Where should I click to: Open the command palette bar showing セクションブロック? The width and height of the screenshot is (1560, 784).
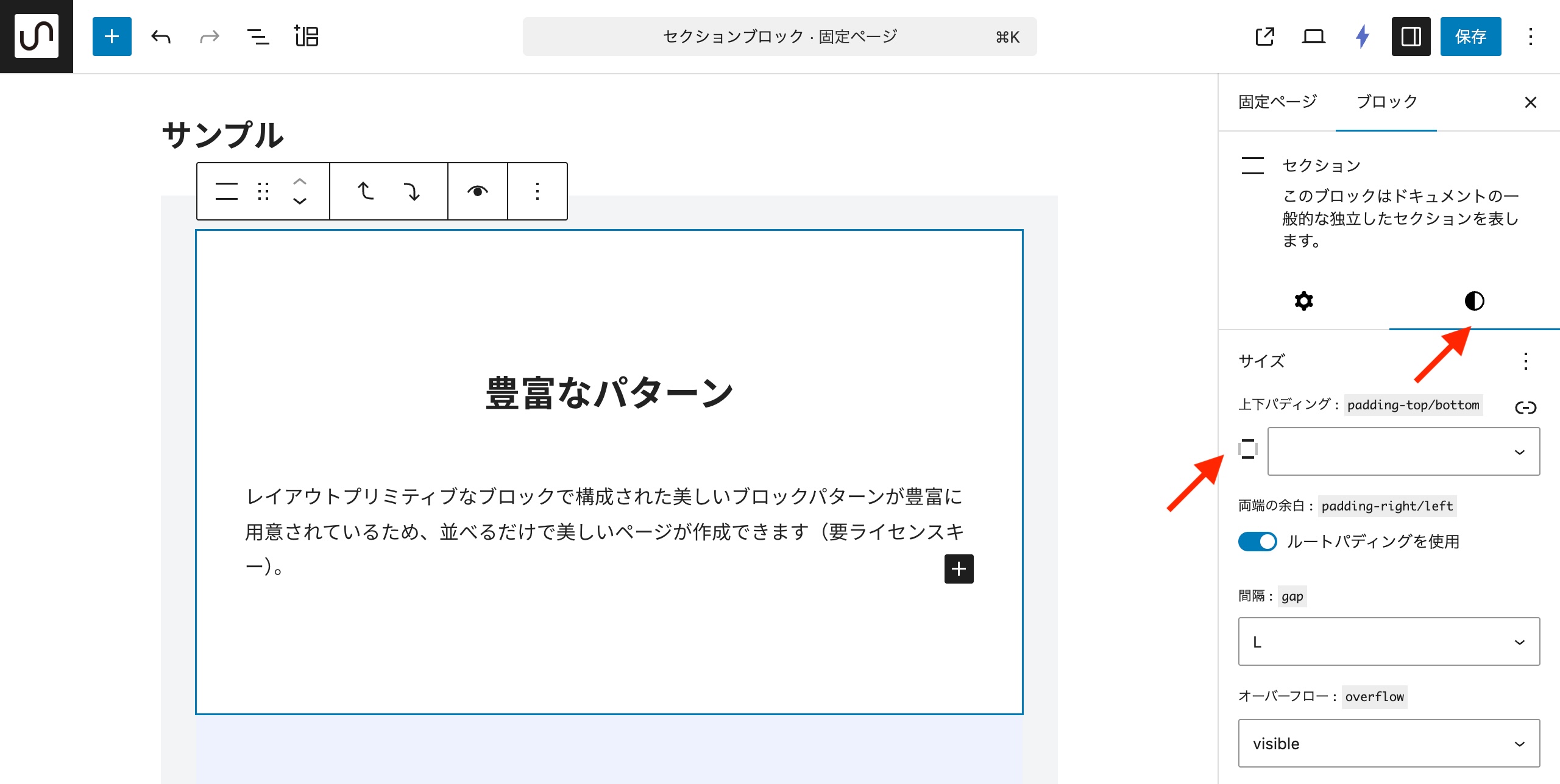[779, 37]
